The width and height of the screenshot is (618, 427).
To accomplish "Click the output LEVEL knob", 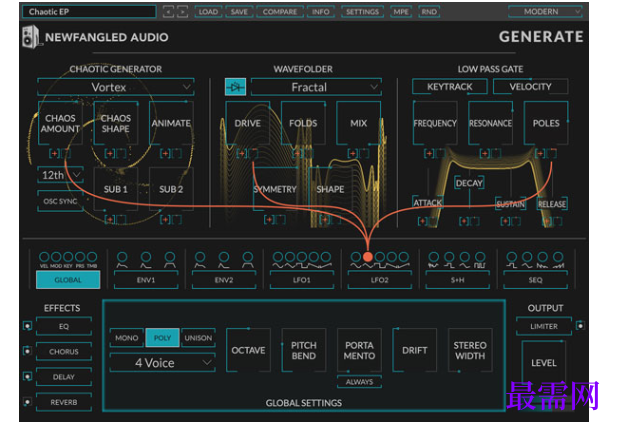I will (544, 363).
